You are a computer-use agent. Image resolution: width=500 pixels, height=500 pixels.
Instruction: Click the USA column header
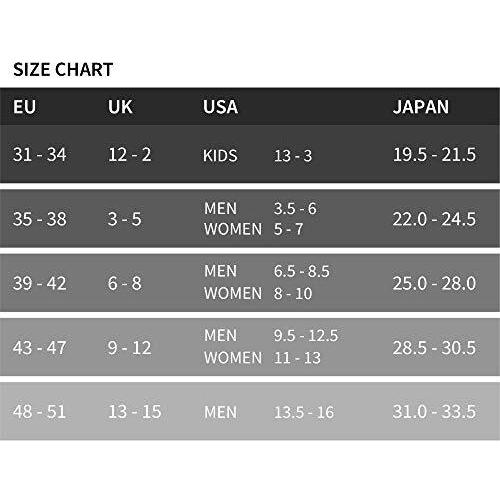[220, 107]
